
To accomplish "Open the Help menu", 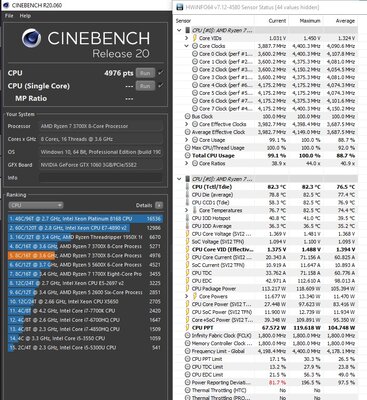I will click(25, 16).
